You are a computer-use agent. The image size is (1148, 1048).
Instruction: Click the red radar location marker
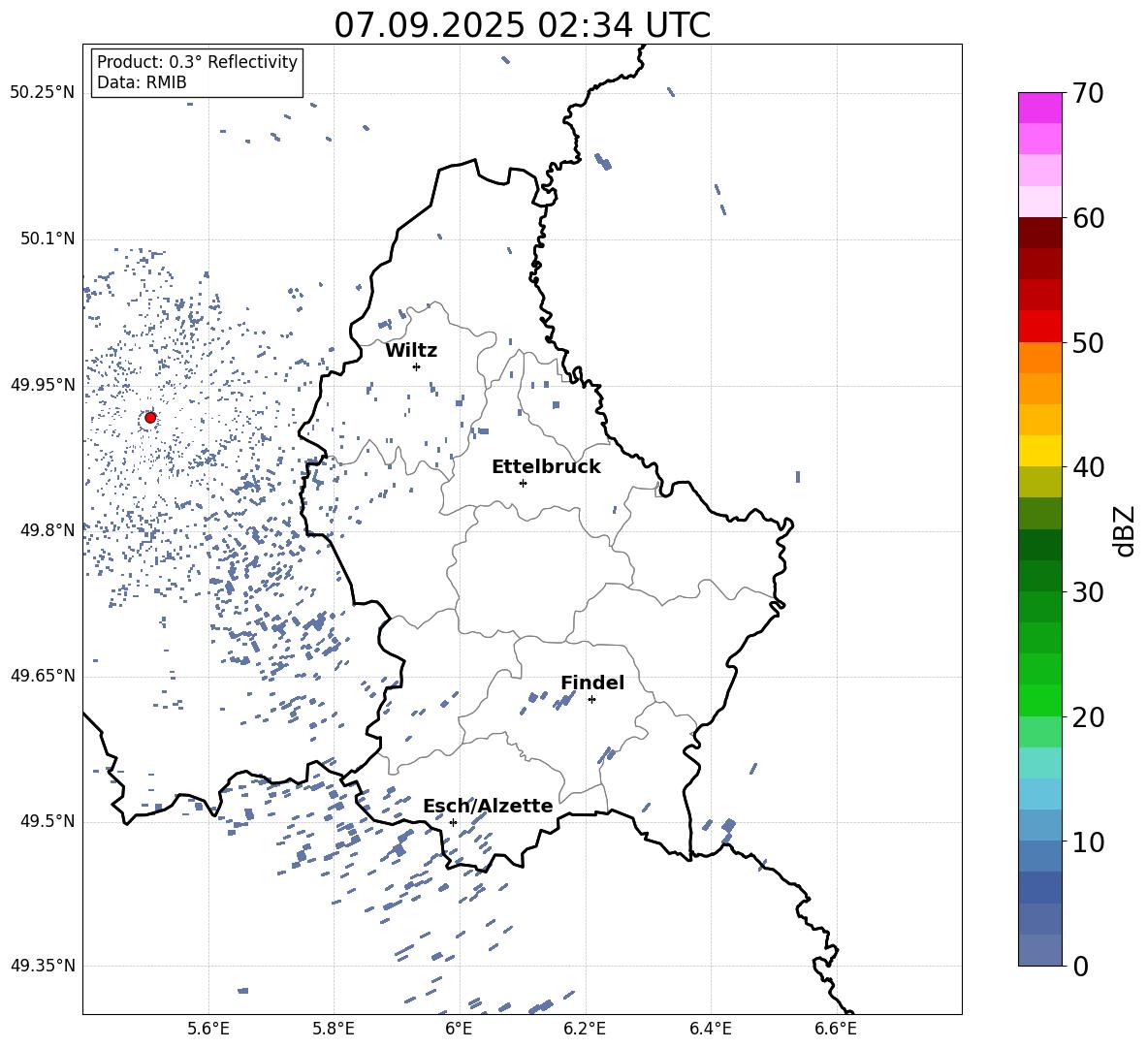[150, 418]
